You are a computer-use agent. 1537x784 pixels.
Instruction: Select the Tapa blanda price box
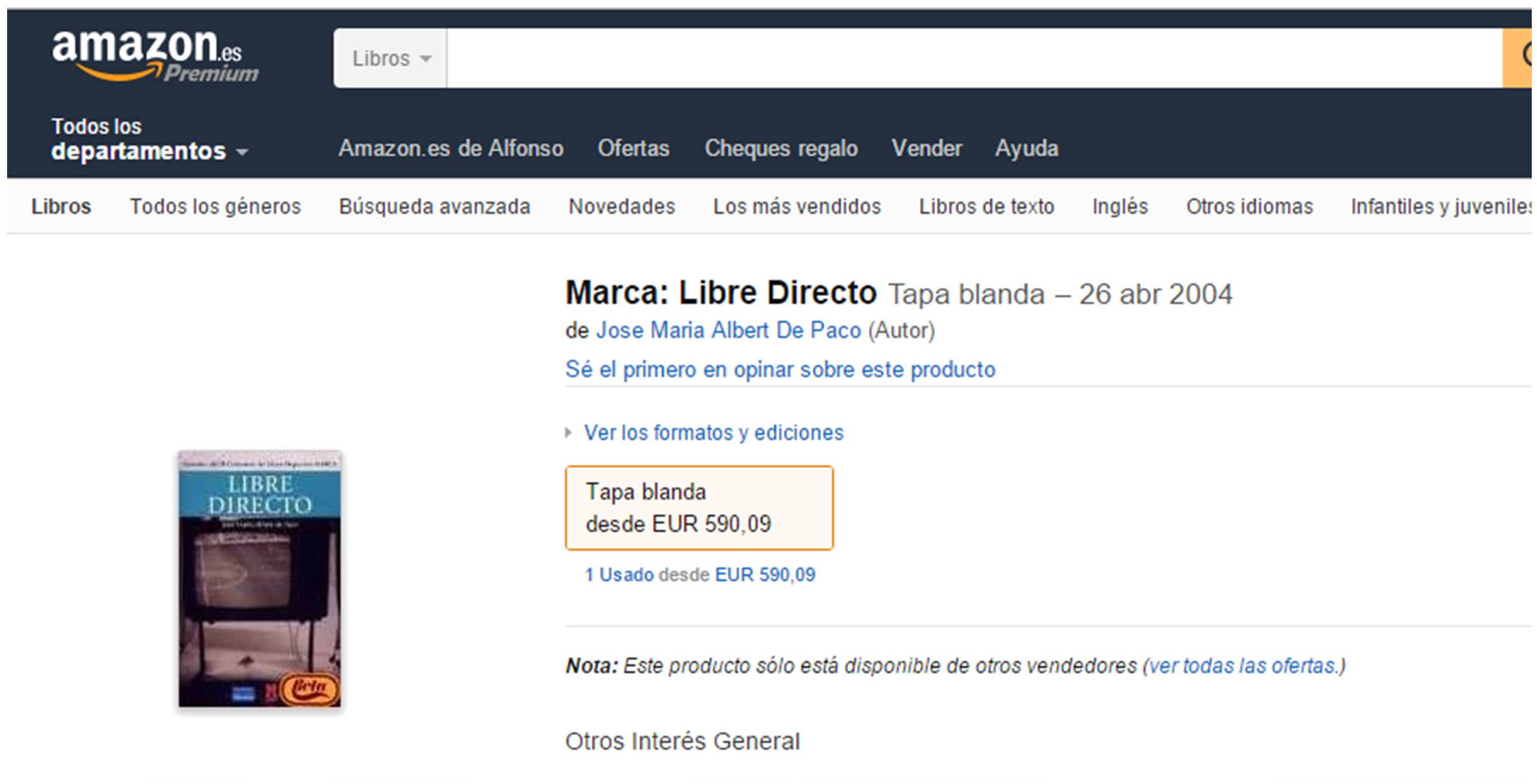coord(699,508)
